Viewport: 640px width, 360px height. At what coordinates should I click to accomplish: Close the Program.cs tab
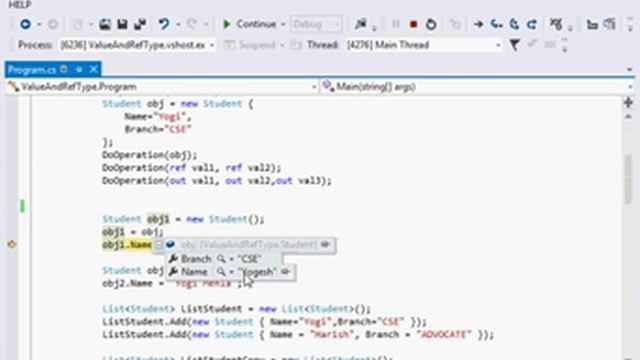(93, 69)
